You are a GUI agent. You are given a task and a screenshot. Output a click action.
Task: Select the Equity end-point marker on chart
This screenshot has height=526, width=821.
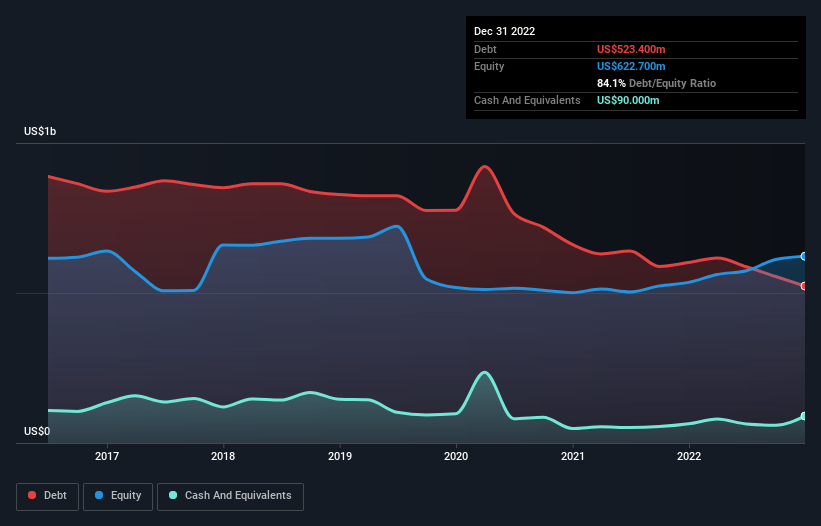[x=804, y=256]
